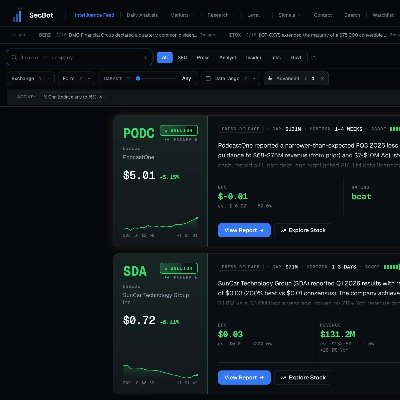Click the SunCar Technology Group company name
Image resolution: width=400 pixels, height=400 pixels.
[156, 298]
